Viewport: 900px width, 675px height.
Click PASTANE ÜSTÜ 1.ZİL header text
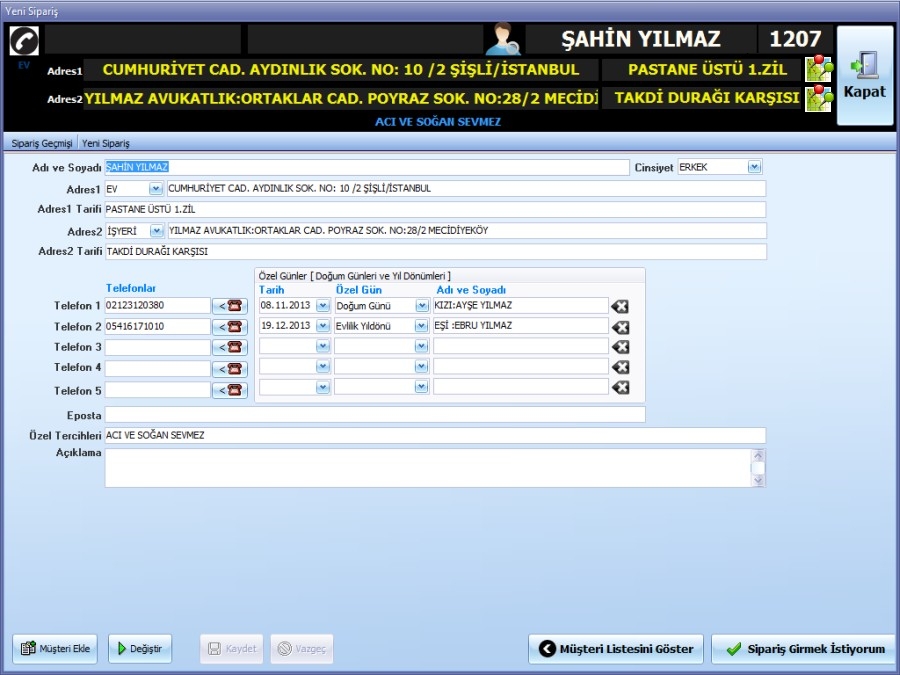707,69
